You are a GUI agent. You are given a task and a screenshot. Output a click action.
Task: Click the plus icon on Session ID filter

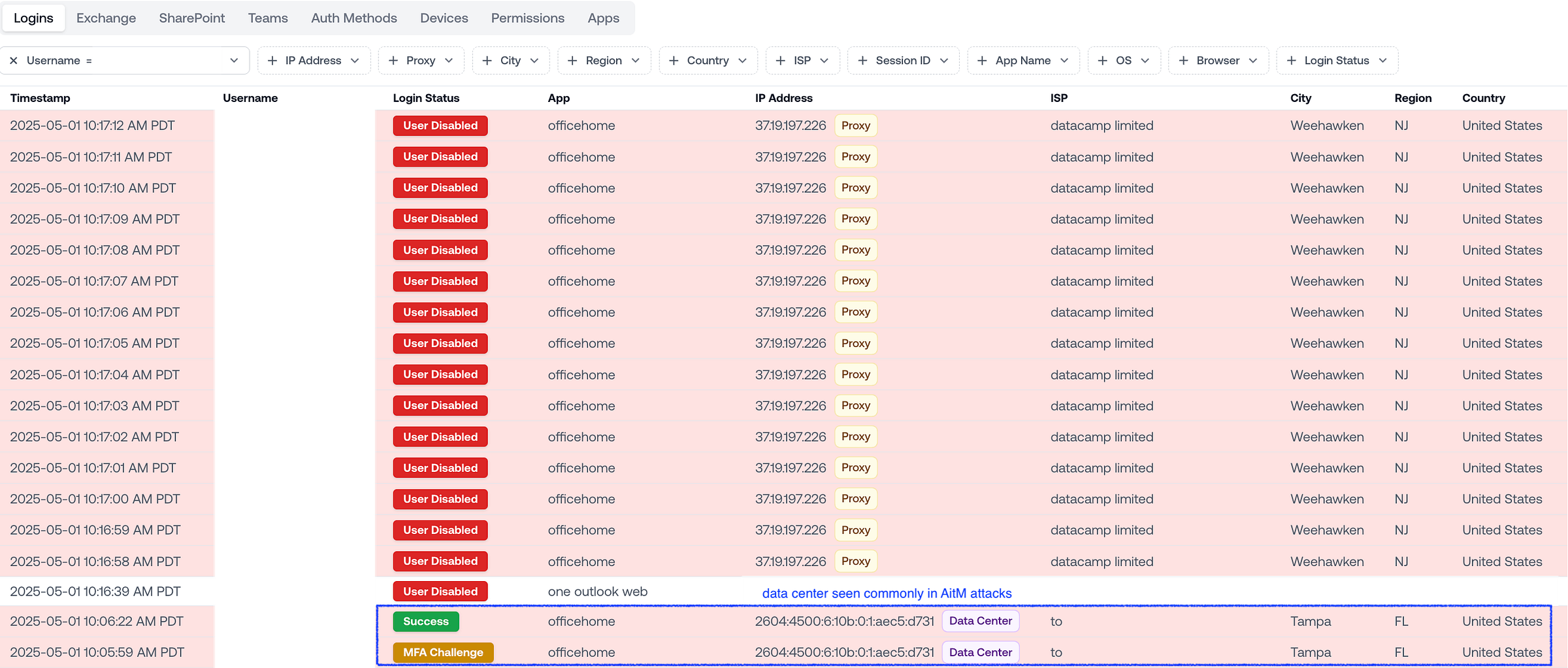pyautogui.click(x=862, y=61)
